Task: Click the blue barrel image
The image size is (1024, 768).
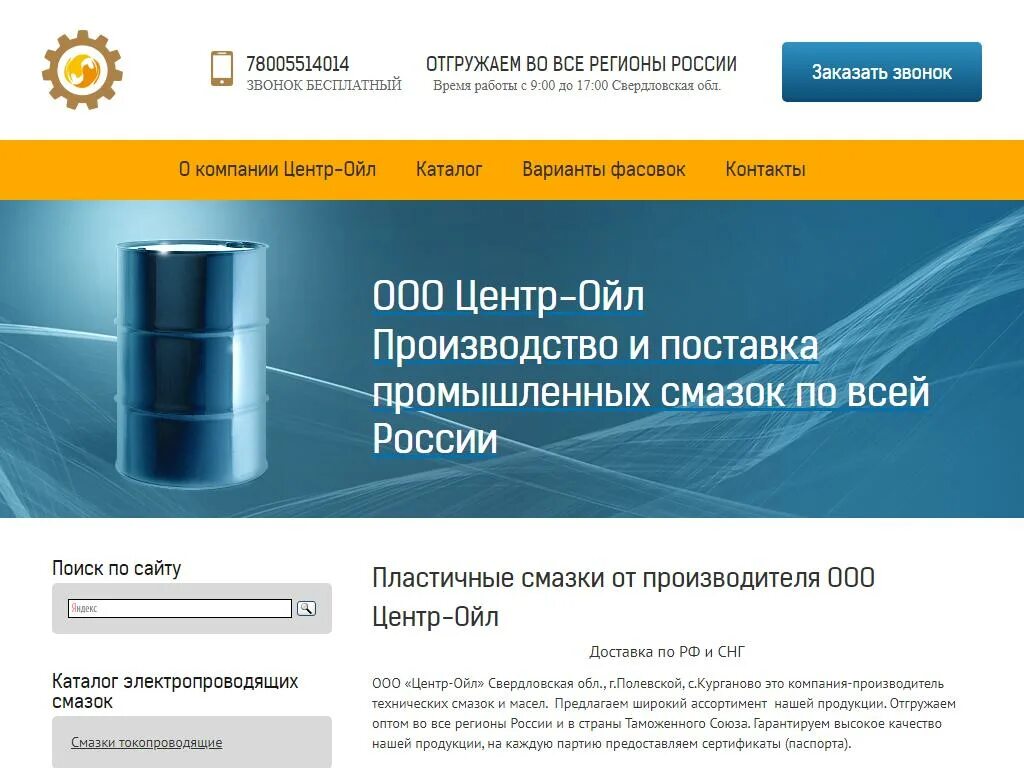Action: pos(192,362)
